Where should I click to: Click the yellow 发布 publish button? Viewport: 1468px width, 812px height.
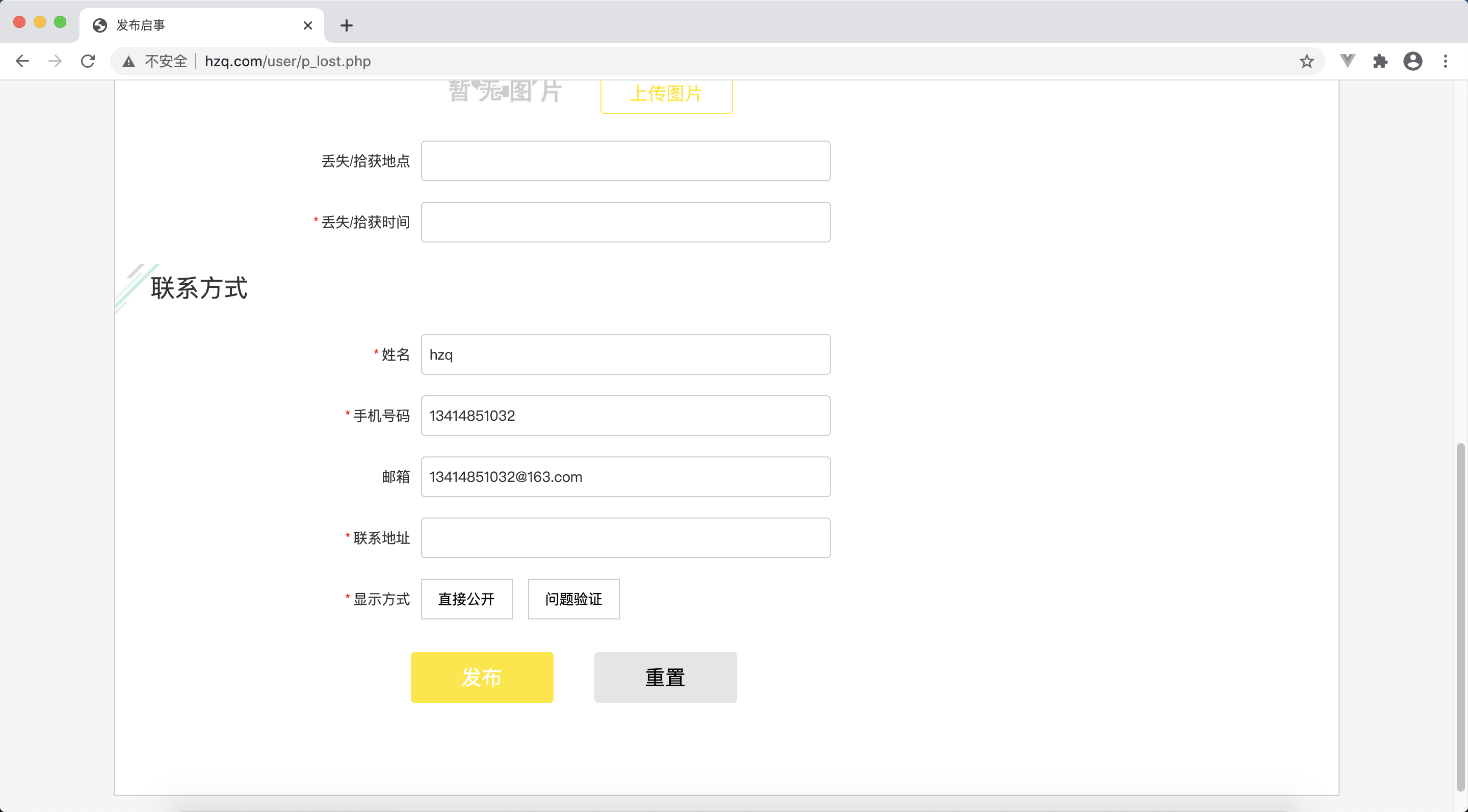point(482,678)
